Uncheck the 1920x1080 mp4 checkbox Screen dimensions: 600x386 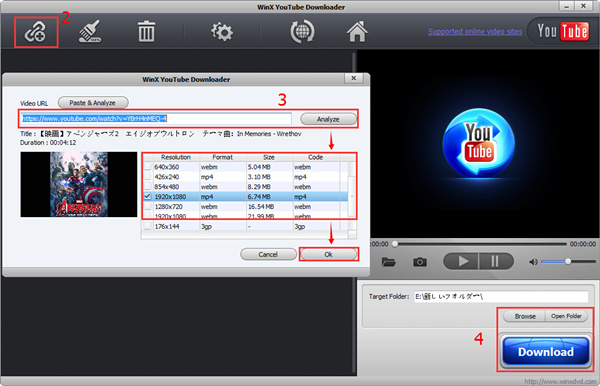(x=147, y=196)
